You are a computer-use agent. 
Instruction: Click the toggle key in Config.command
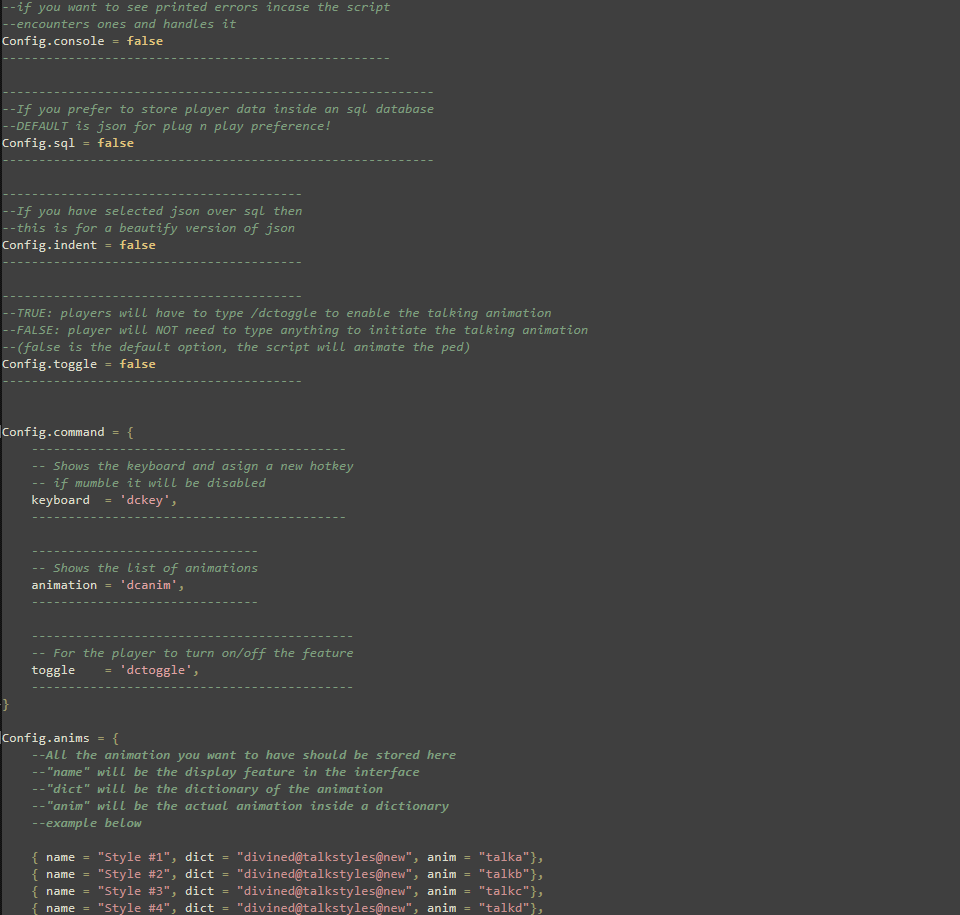pos(53,670)
